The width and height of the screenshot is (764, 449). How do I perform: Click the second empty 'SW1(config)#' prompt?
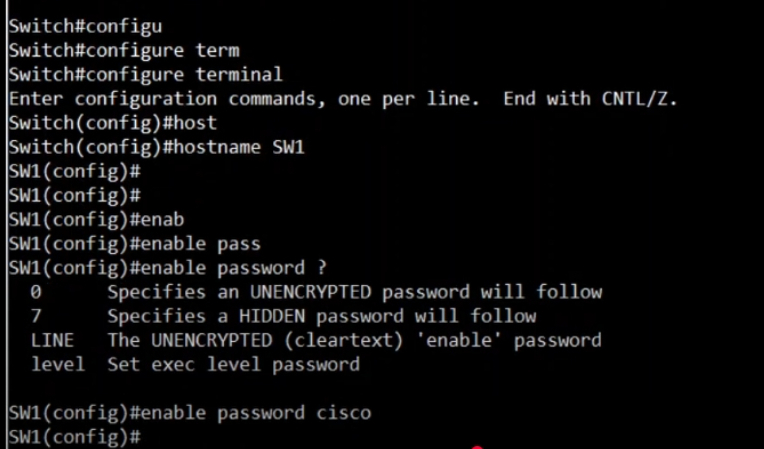(x=75, y=196)
